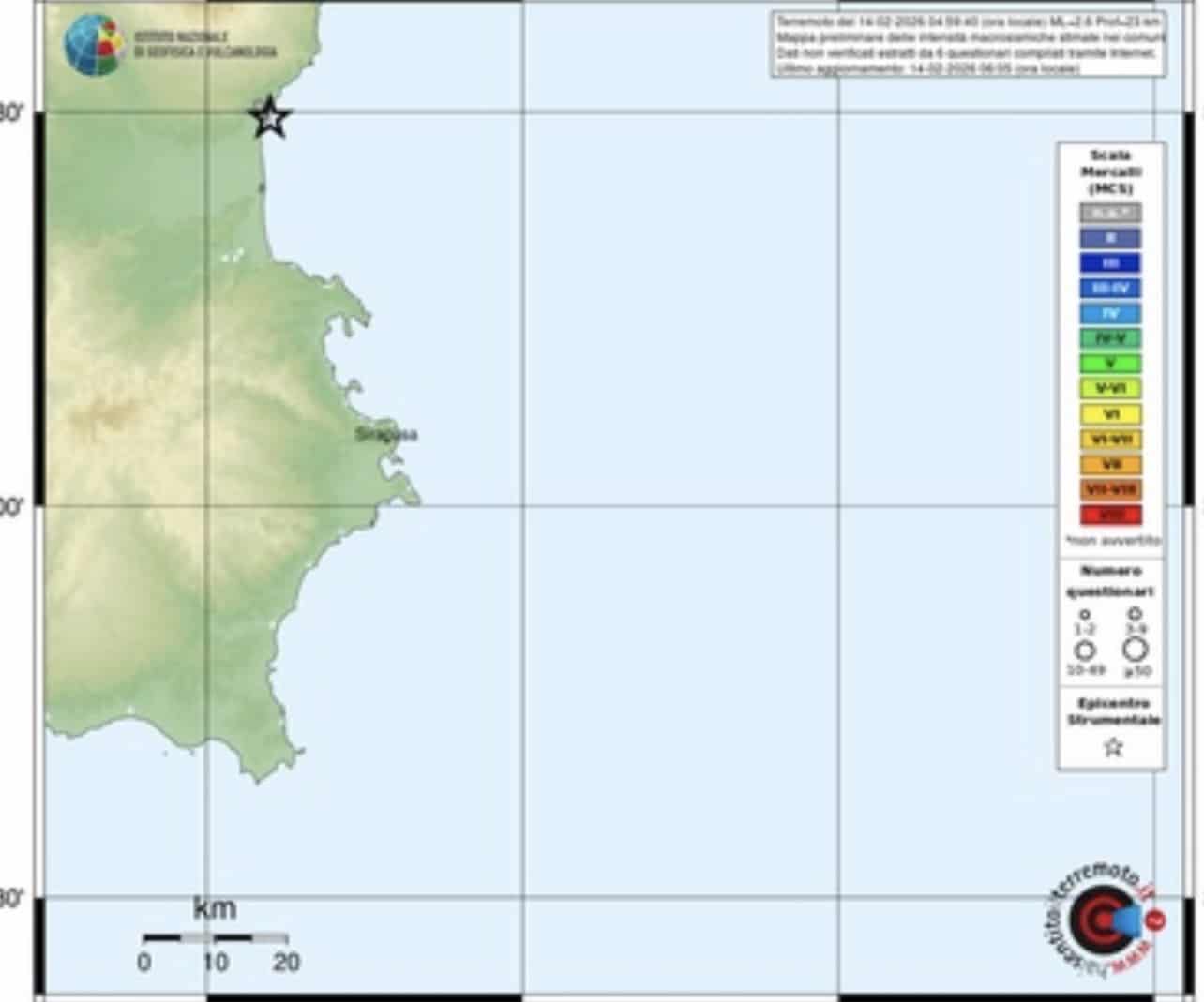Click the star symbol in the Epicentro Strumentale legend
The width and height of the screenshot is (1204, 1002).
1113,747
